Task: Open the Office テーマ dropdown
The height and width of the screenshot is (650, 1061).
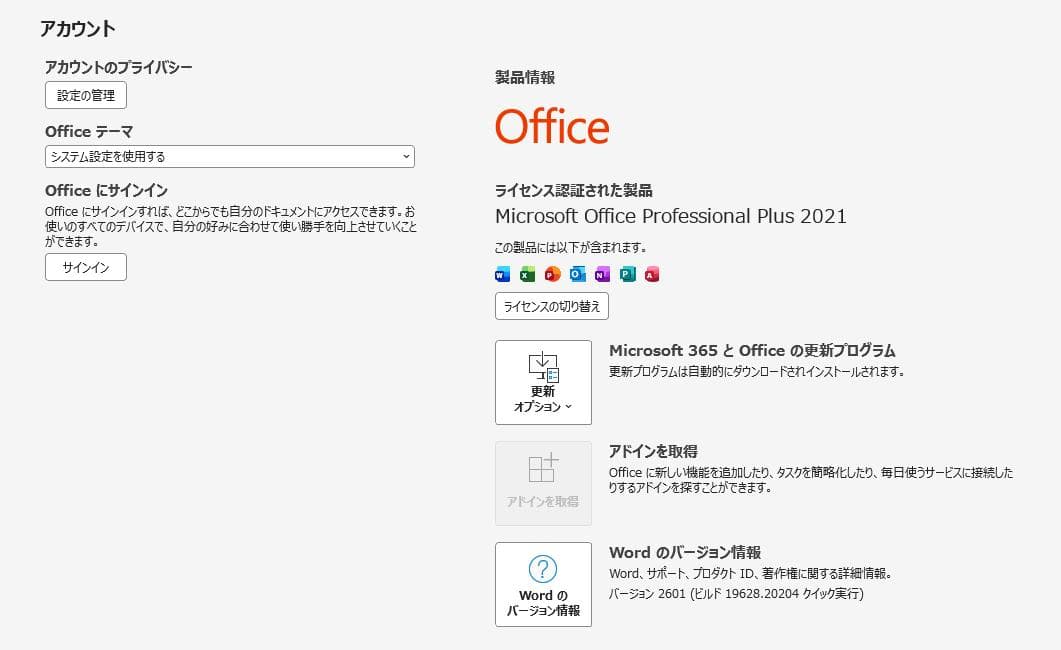Action: pos(230,156)
